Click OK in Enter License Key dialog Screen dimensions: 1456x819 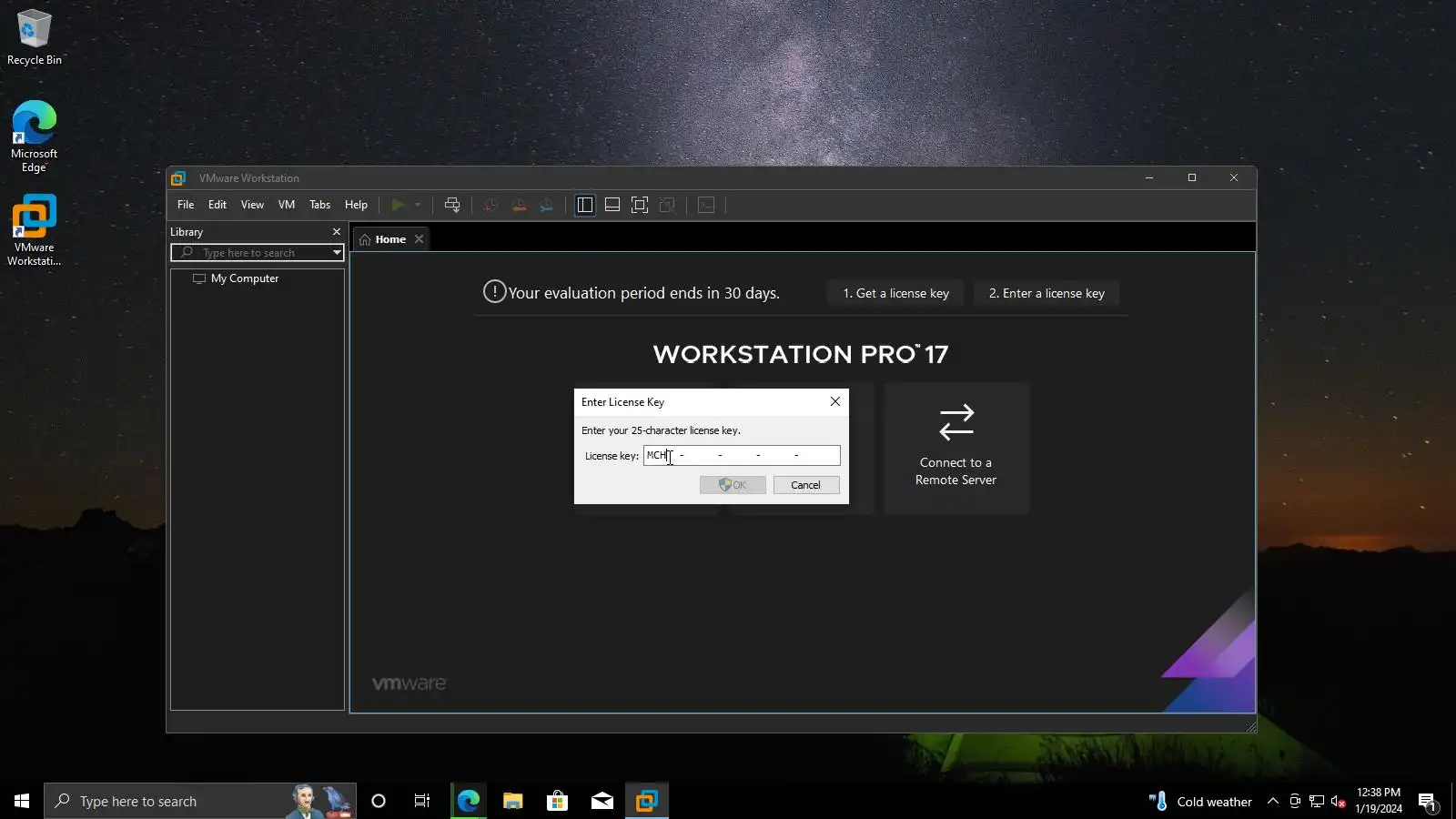click(x=733, y=485)
